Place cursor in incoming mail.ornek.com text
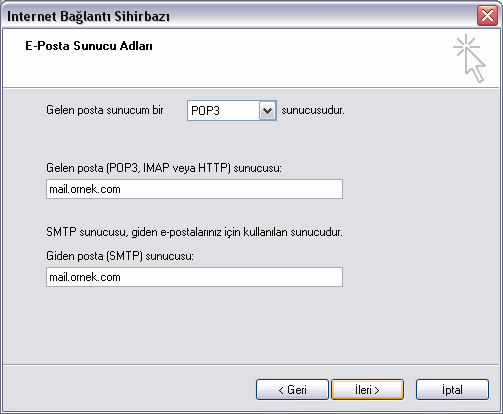Image resolution: width=503 pixels, height=414 pixels. [x=85, y=189]
